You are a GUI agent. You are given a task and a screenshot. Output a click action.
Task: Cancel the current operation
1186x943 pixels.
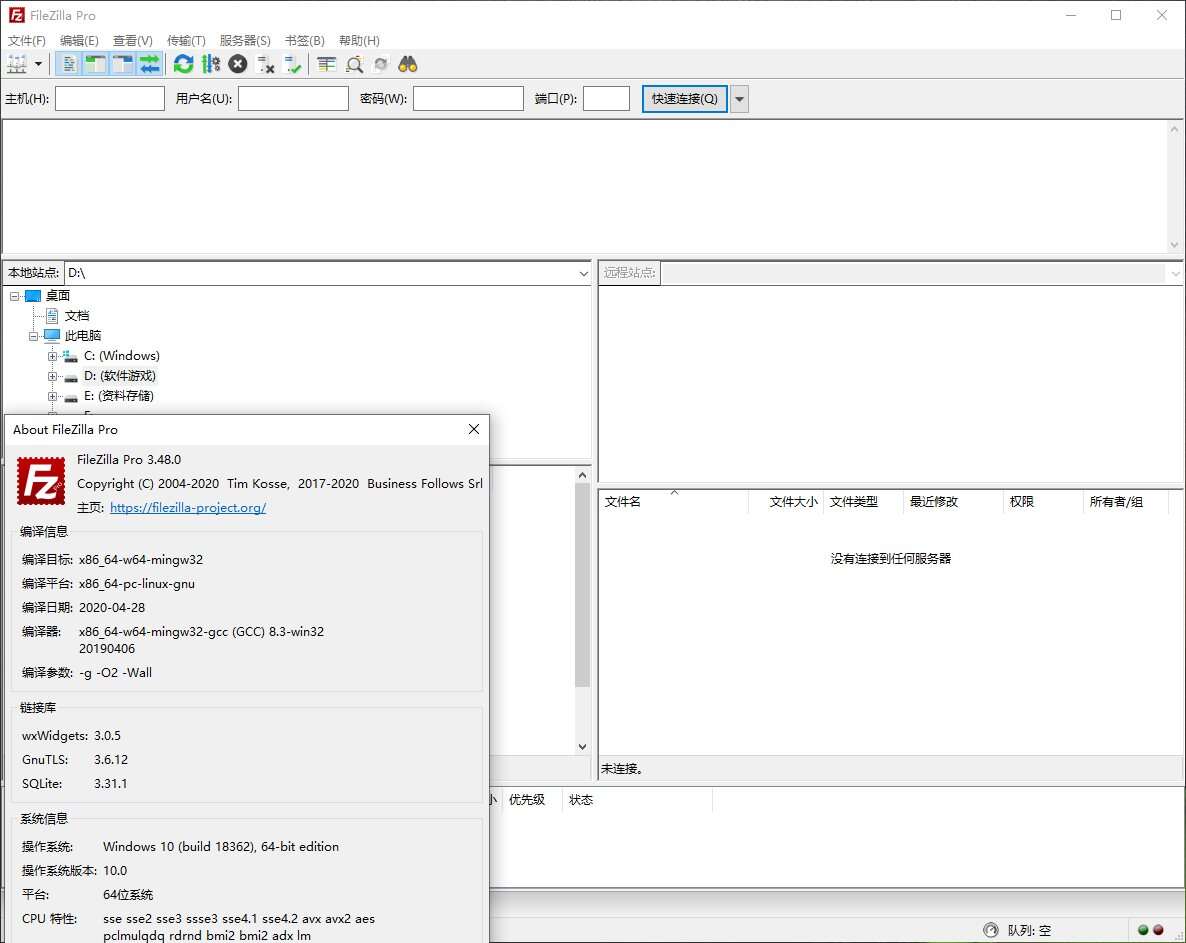point(238,63)
